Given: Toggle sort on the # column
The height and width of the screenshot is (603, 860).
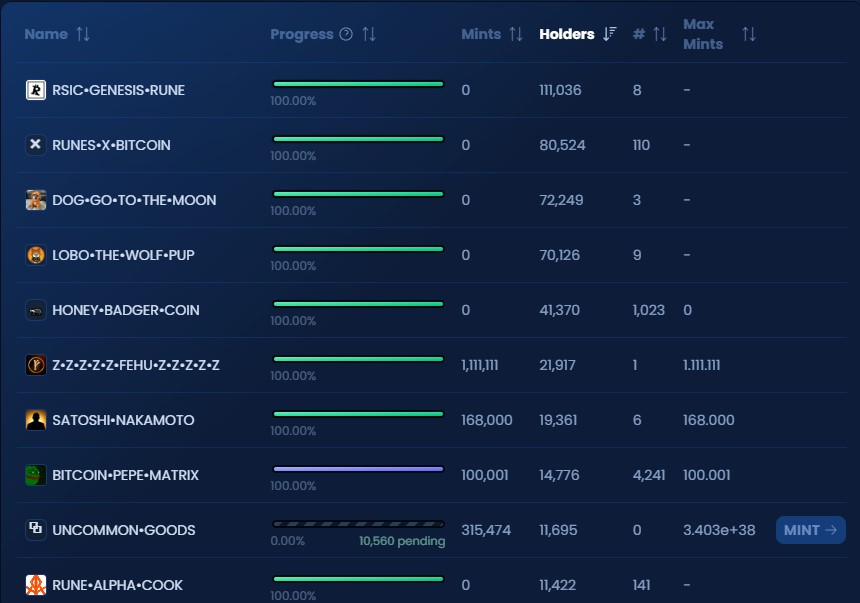Looking at the screenshot, I should point(660,34).
